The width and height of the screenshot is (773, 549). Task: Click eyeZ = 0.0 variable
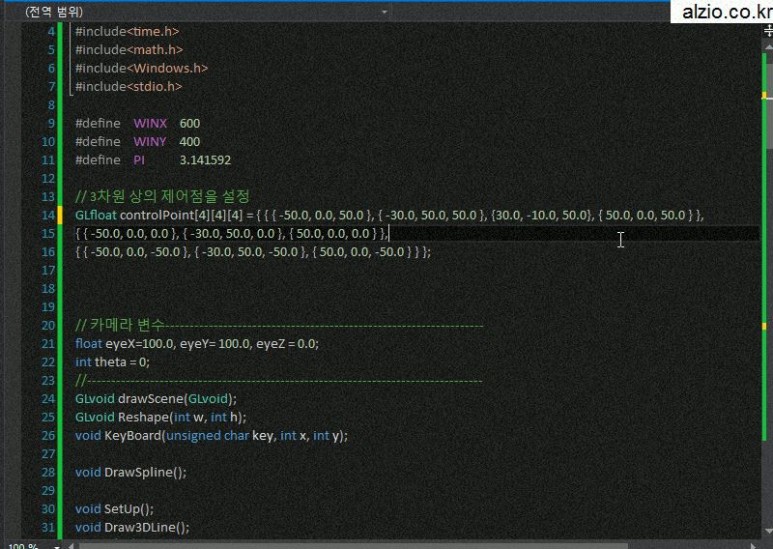pos(286,343)
